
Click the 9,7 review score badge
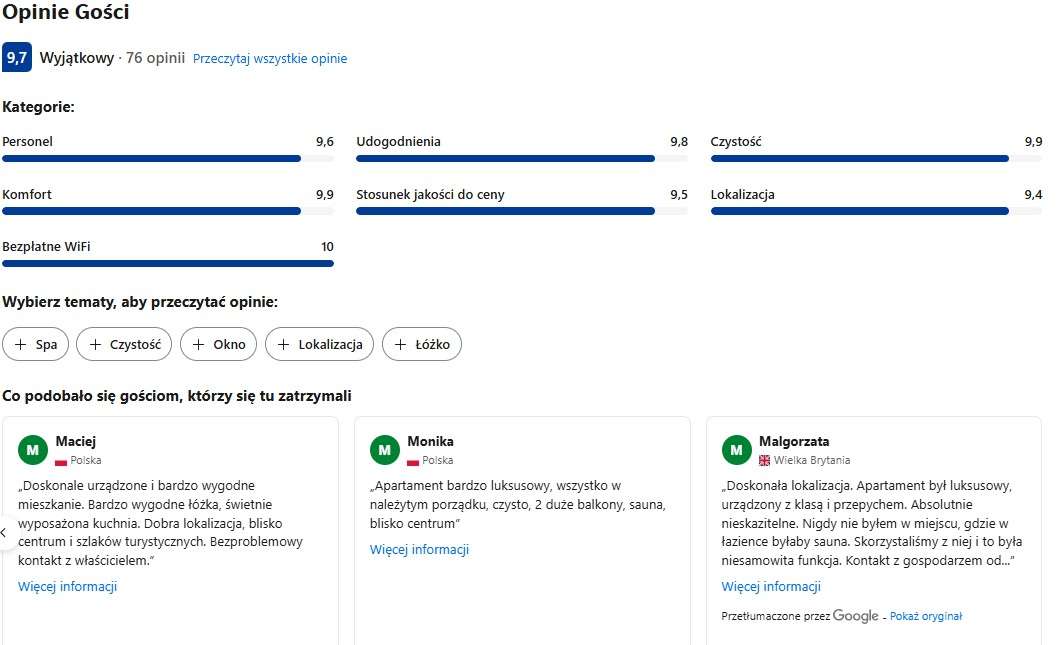17,58
